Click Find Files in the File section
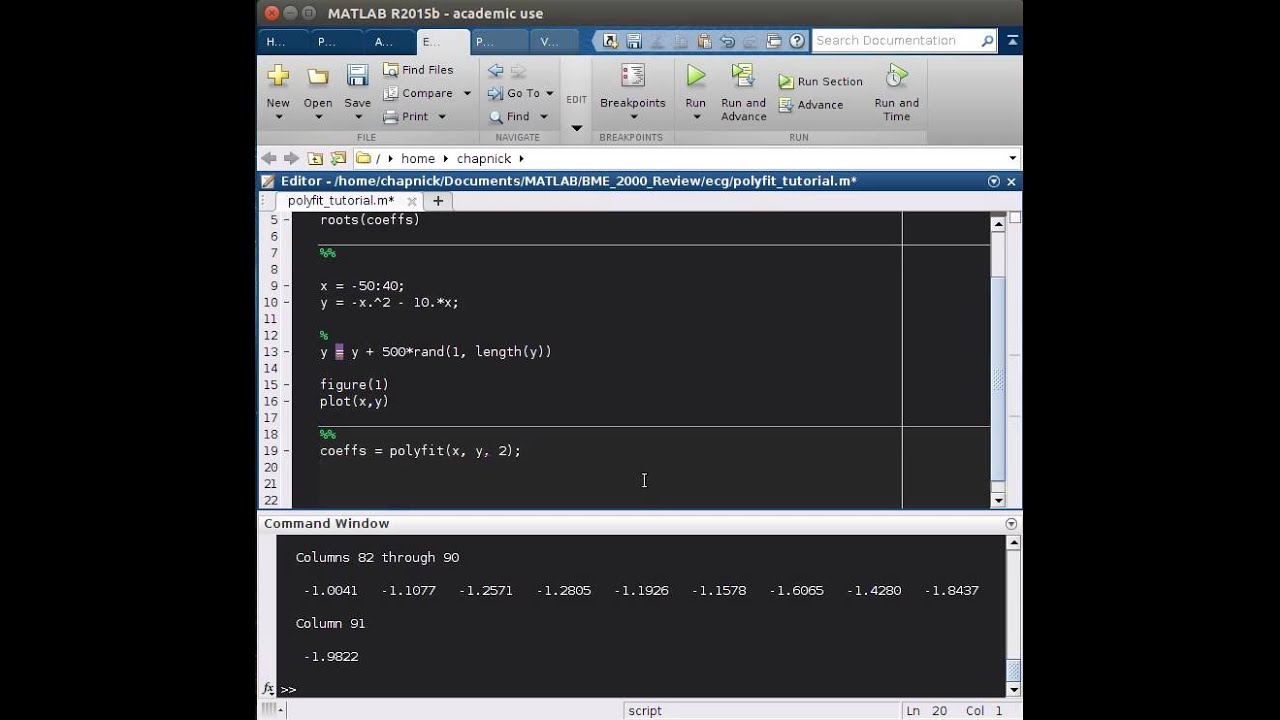Image resolution: width=1280 pixels, height=720 pixels. (418, 70)
